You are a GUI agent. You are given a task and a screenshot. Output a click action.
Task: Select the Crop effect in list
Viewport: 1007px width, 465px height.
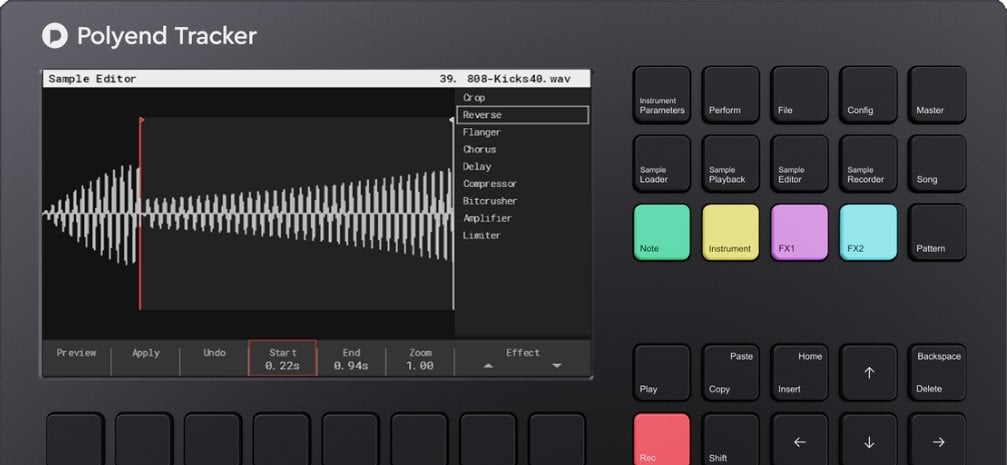pyautogui.click(x=474, y=98)
